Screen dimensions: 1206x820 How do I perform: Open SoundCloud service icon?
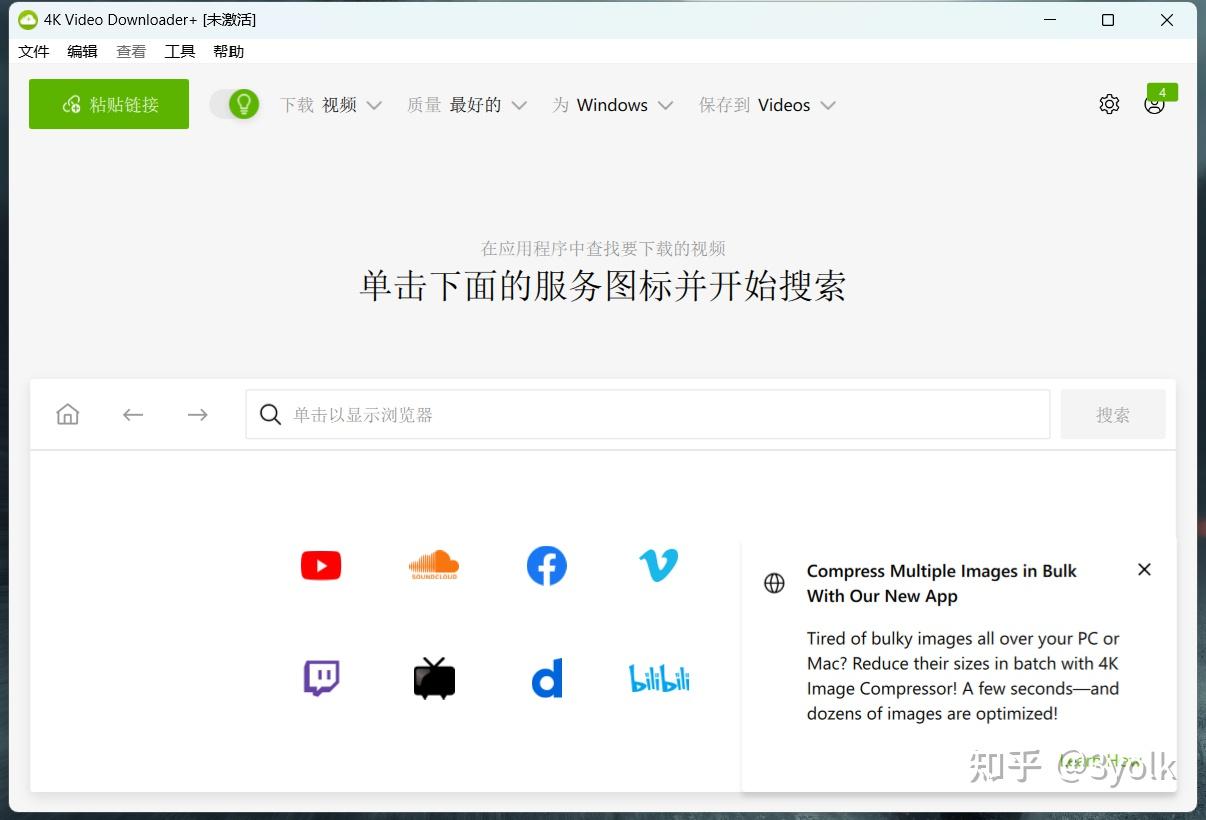434,566
